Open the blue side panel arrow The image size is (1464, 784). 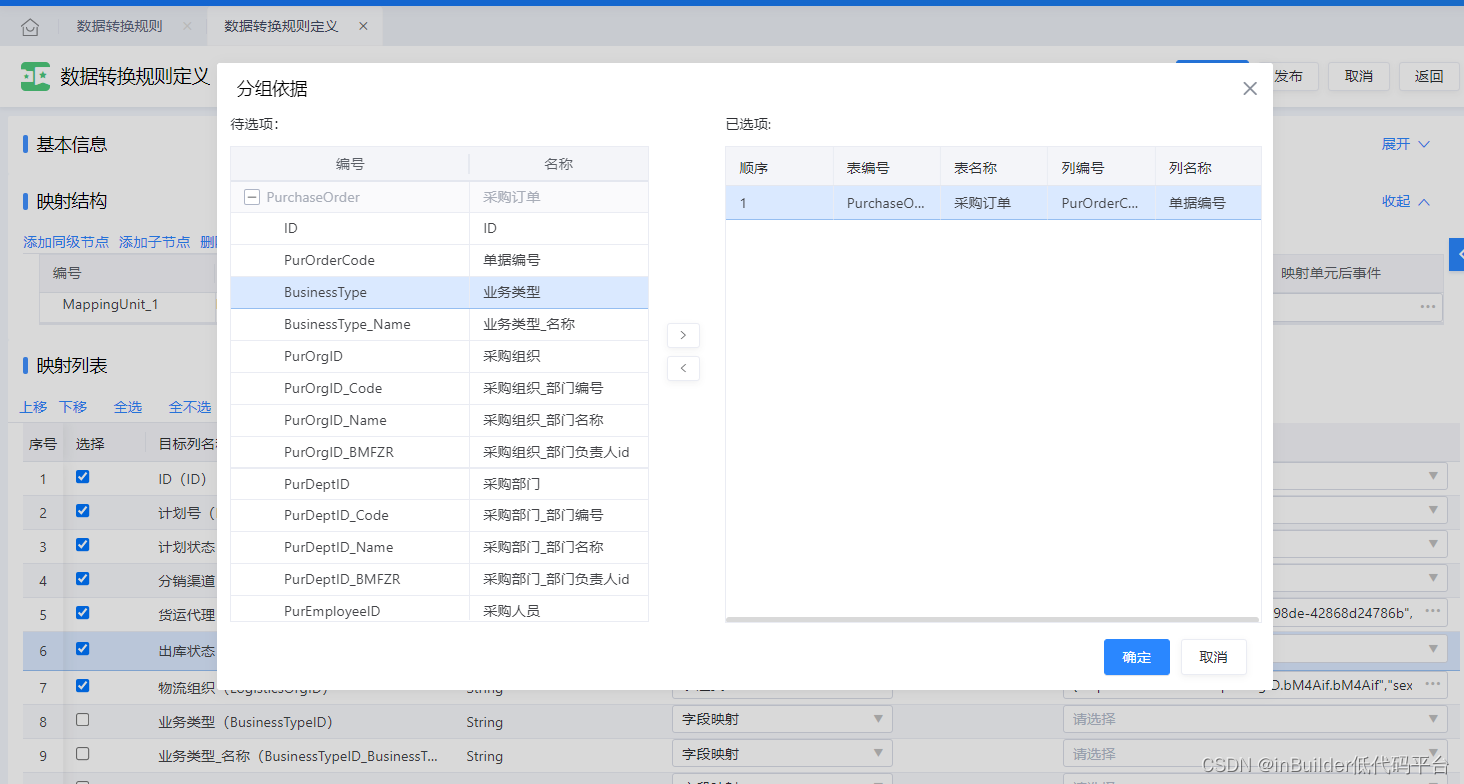pyautogui.click(x=1457, y=254)
